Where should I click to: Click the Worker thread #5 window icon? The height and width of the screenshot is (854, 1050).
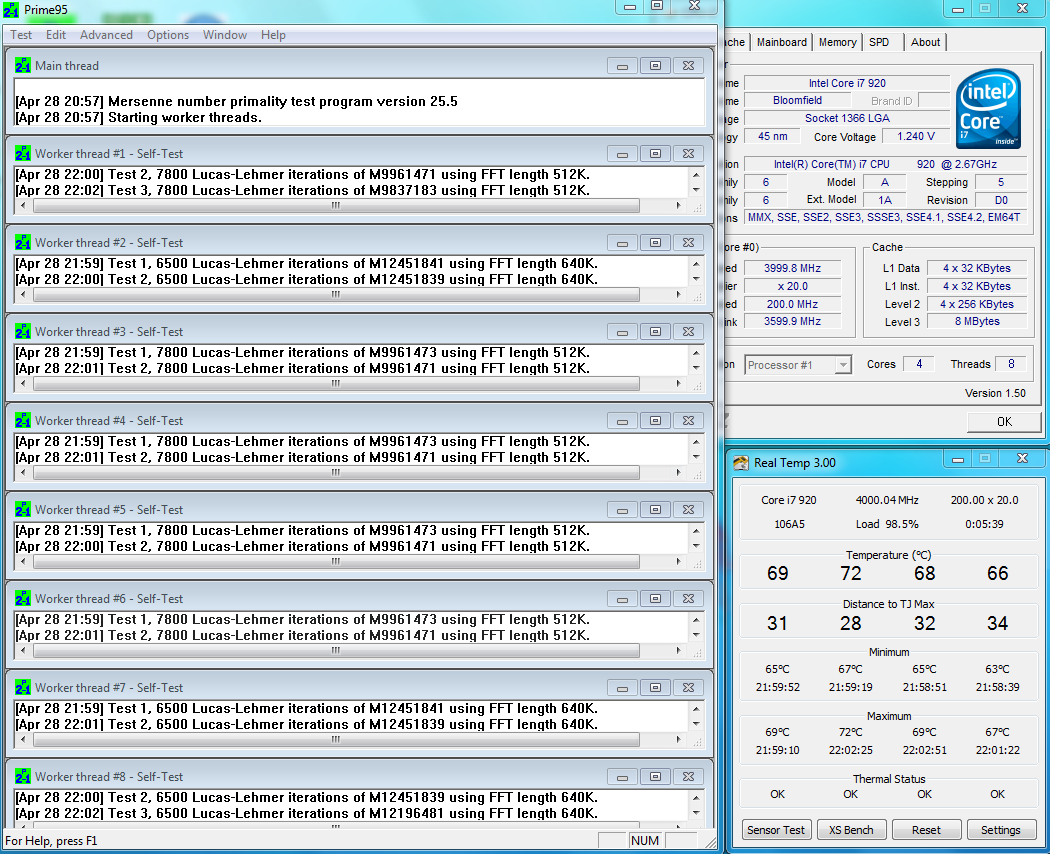[x=23, y=510]
